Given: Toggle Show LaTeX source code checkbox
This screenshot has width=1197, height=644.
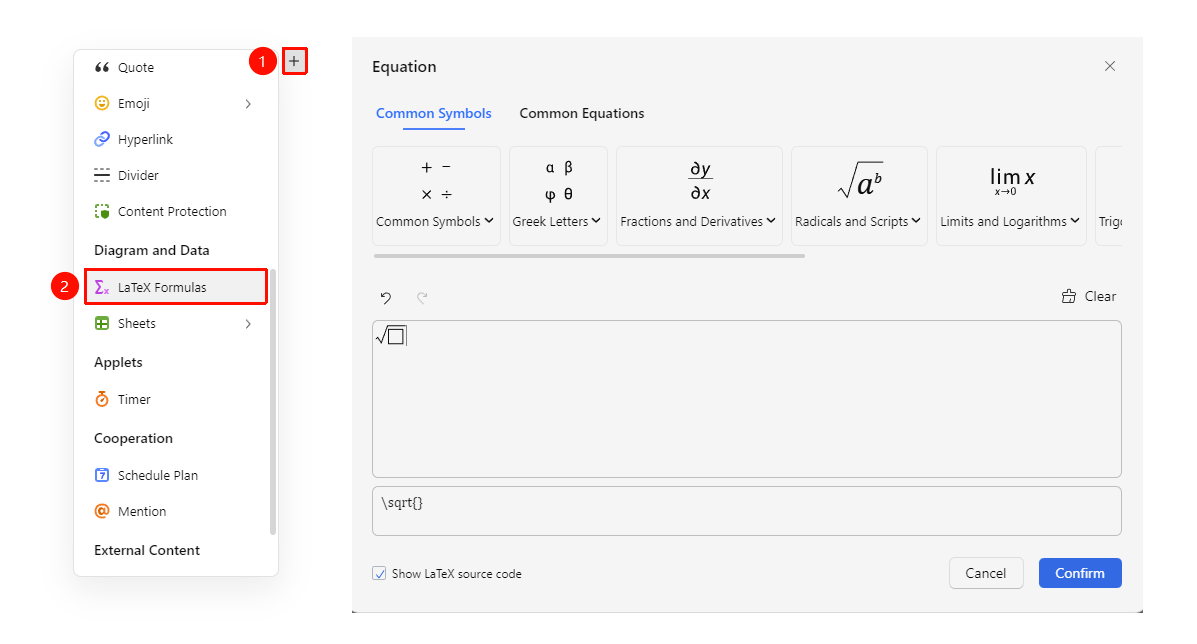Looking at the screenshot, I should [379, 573].
